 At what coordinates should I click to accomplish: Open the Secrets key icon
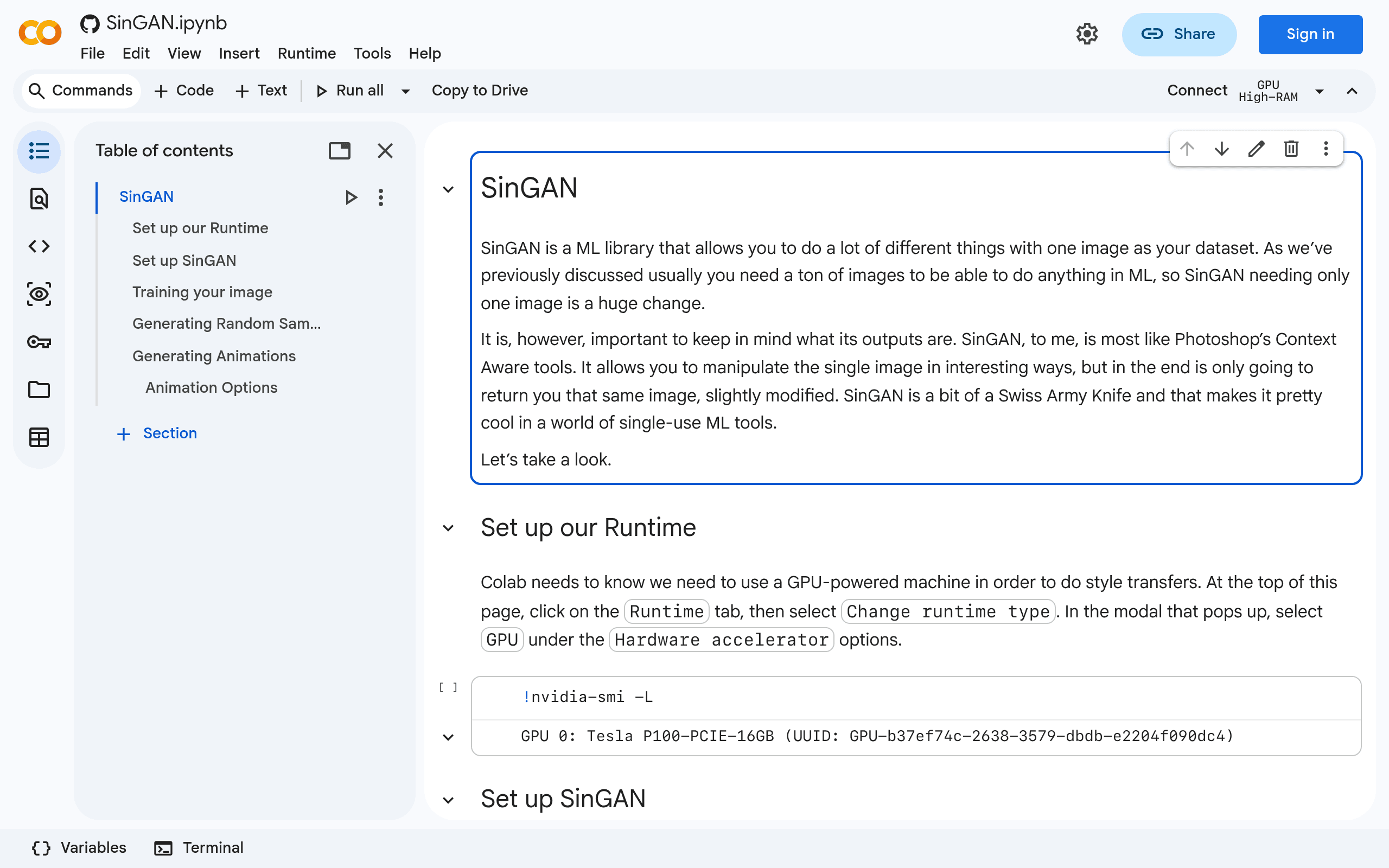39,342
